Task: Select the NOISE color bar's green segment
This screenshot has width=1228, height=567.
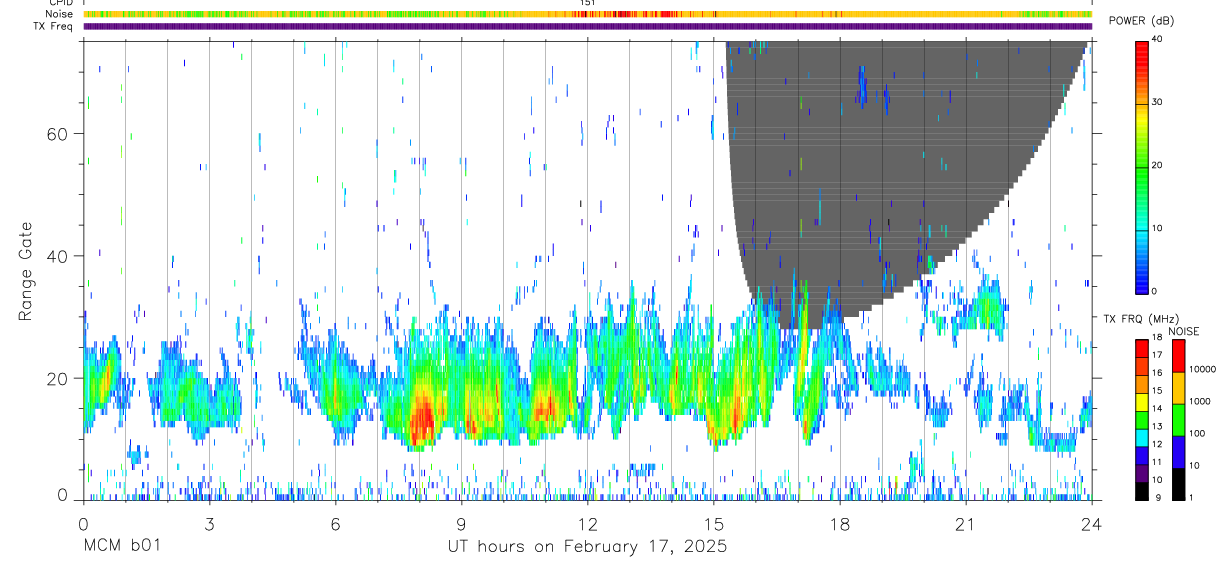Action: click(x=1179, y=420)
